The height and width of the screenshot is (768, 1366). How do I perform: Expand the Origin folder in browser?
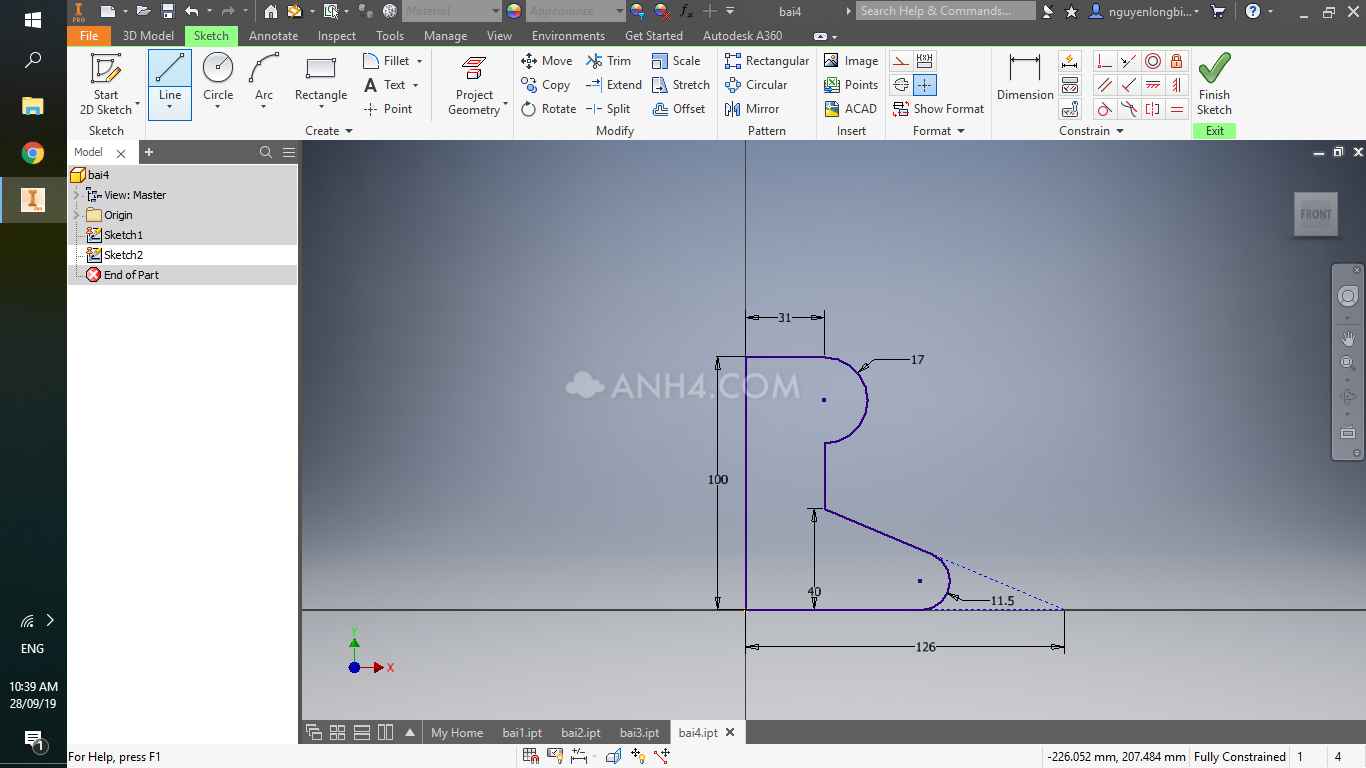tap(77, 215)
